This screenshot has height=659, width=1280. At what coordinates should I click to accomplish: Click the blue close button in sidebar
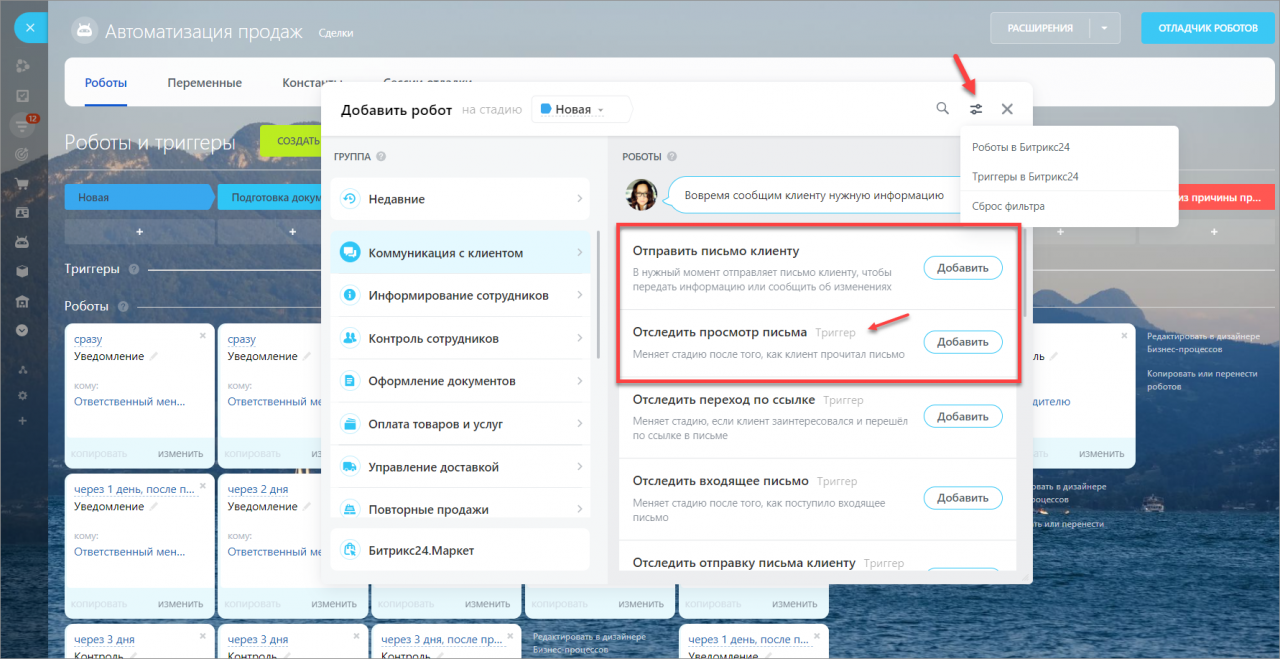tap(30, 28)
